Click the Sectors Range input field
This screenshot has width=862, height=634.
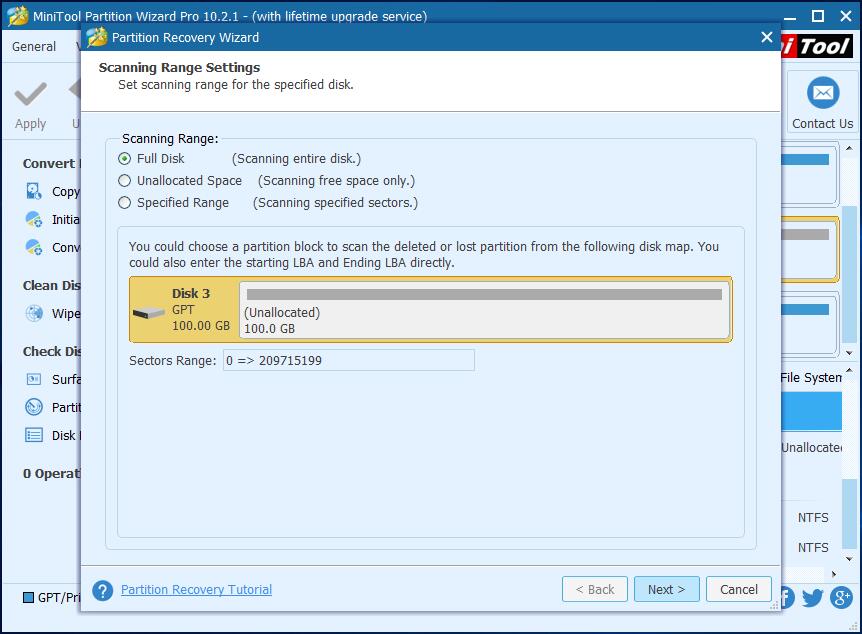click(x=349, y=360)
